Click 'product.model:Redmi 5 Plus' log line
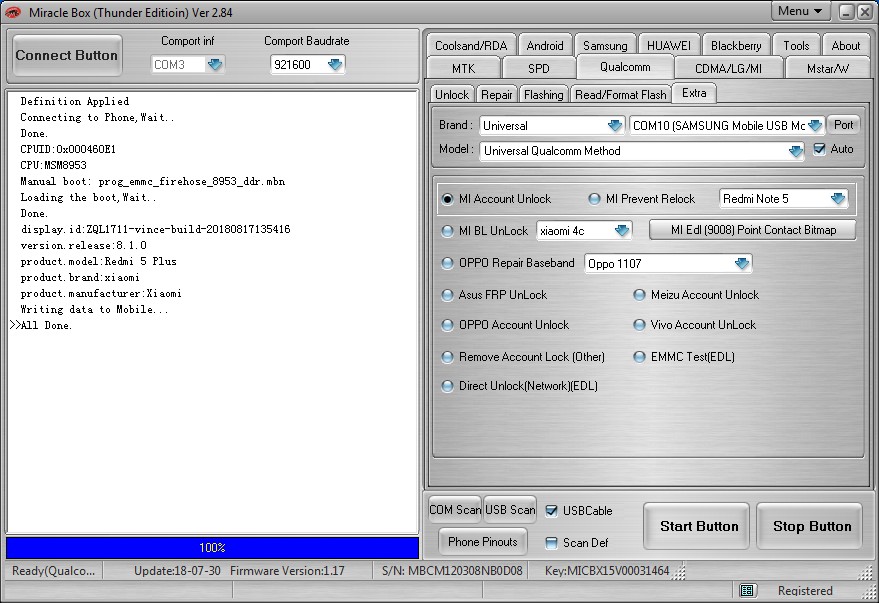Image resolution: width=879 pixels, height=603 pixels. pyautogui.click(x=98, y=261)
